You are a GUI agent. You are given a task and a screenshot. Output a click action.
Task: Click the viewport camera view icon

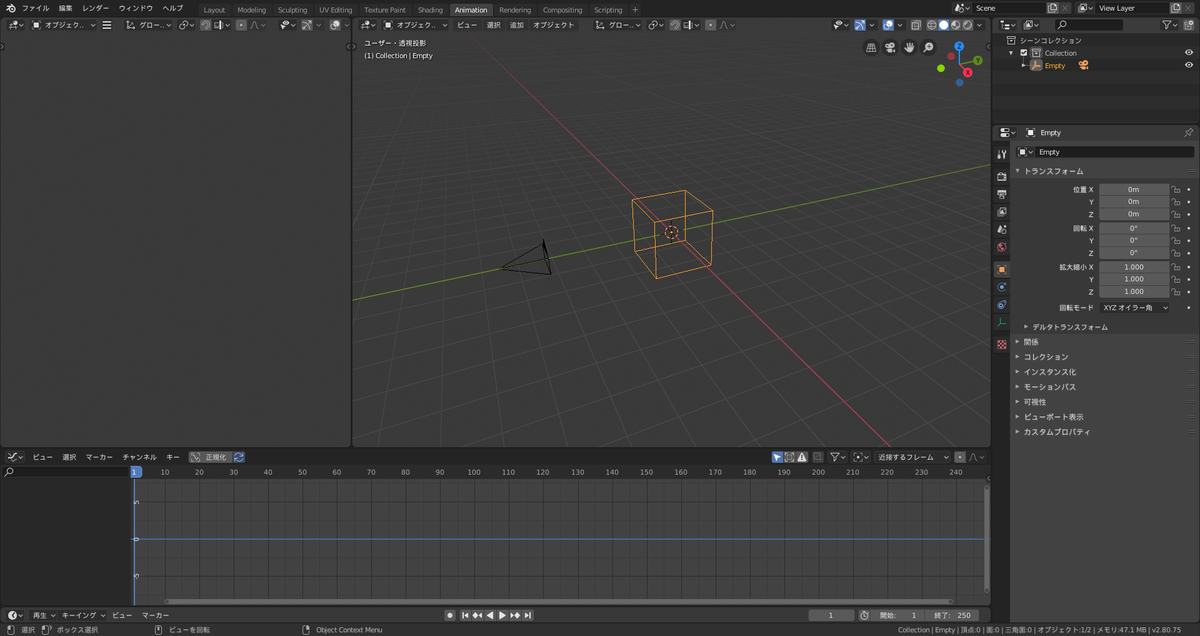(890, 47)
